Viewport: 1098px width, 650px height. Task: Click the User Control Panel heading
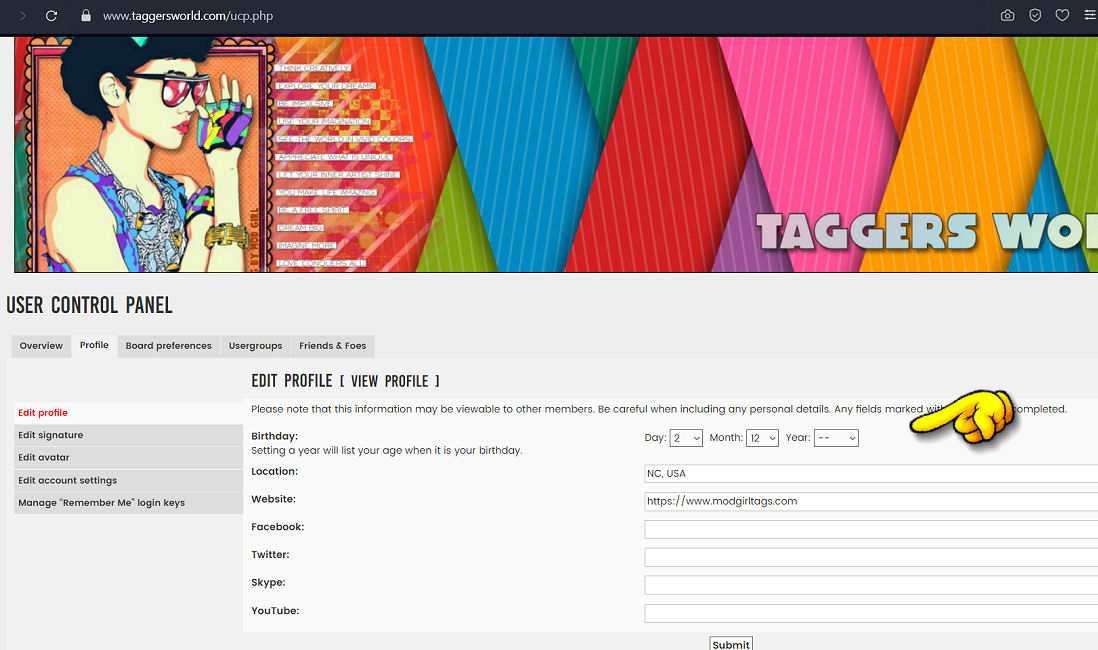tap(90, 305)
